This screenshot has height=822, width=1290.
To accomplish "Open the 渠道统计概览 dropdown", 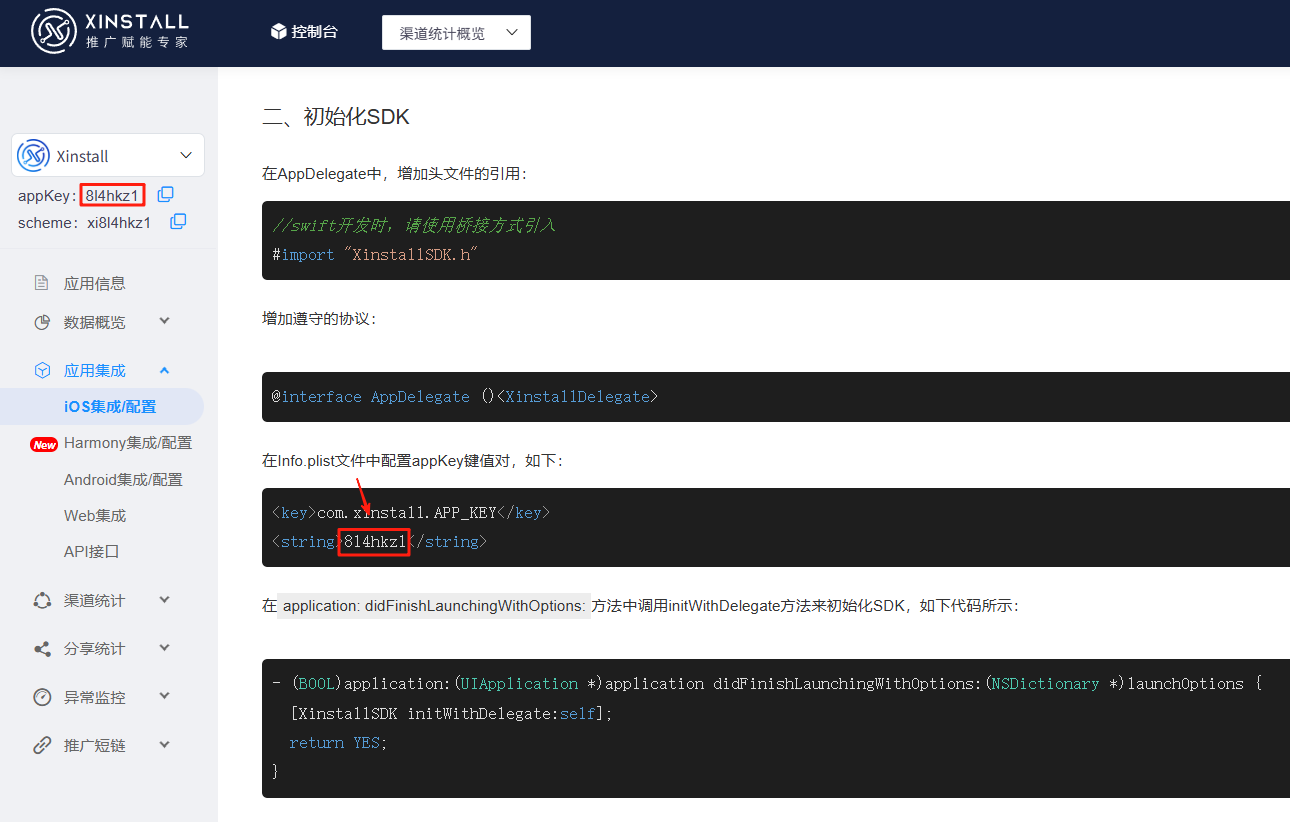I will click(456, 33).
